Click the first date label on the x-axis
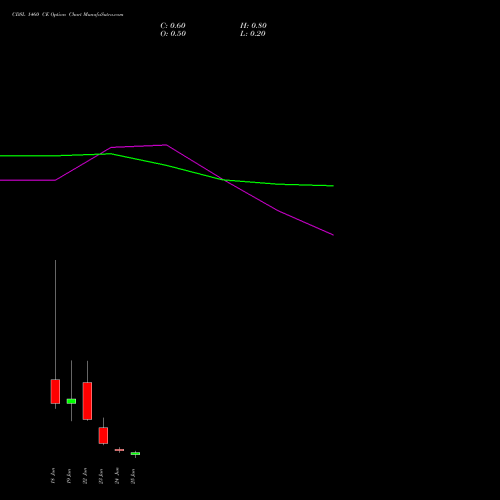The width and height of the screenshot is (500, 500). point(53,475)
